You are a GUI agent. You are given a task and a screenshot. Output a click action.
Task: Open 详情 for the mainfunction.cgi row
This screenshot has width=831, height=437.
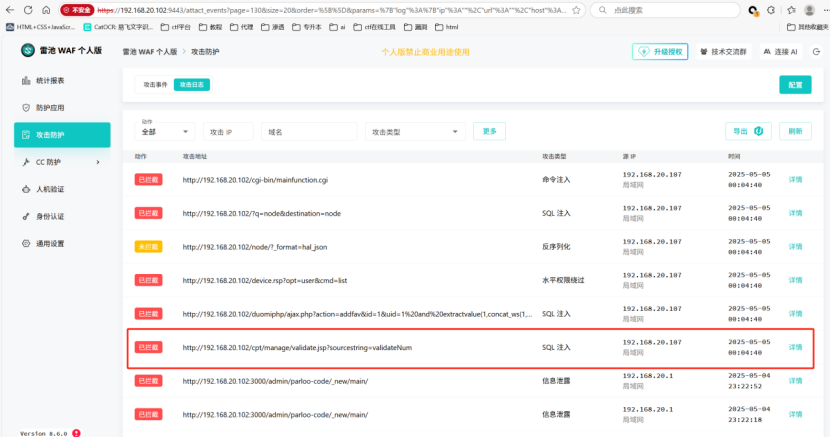(795, 180)
